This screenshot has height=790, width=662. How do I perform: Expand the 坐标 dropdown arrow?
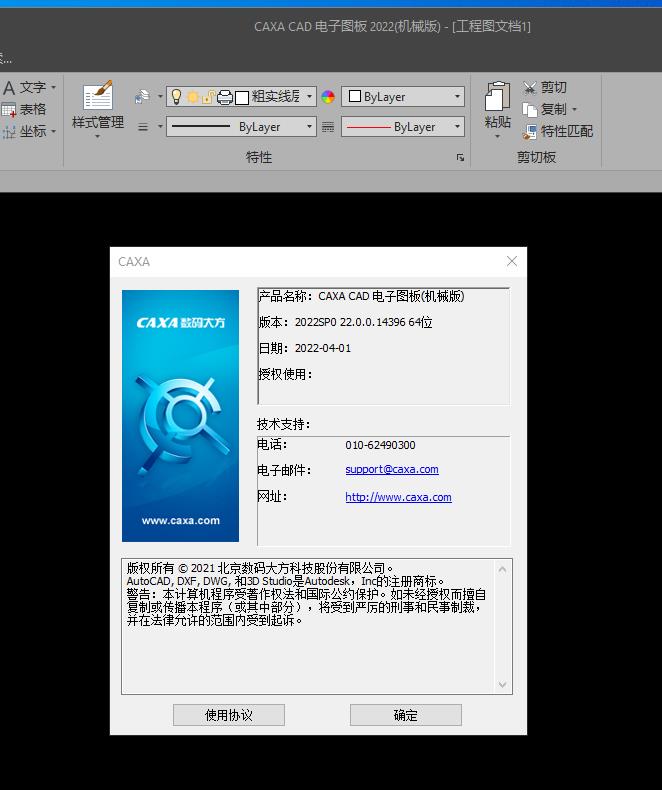(x=53, y=131)
